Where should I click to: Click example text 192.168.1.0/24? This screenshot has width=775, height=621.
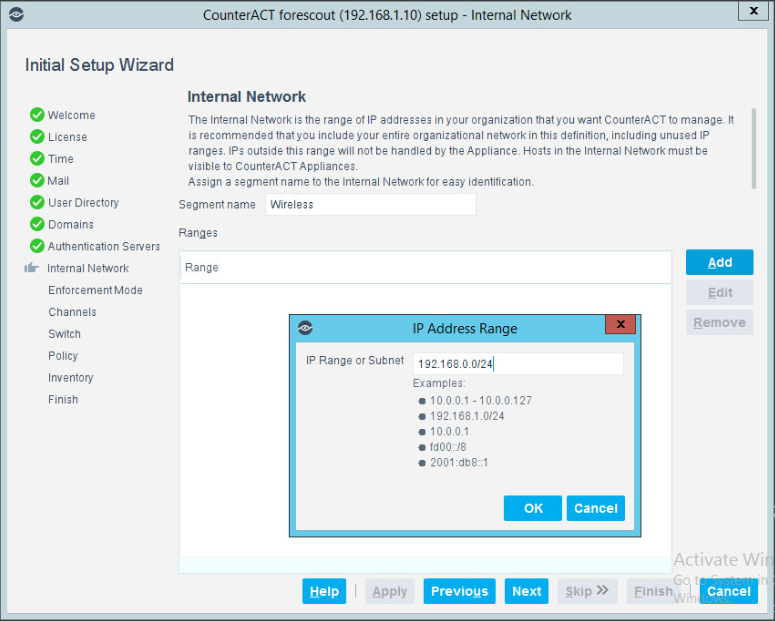467,416
